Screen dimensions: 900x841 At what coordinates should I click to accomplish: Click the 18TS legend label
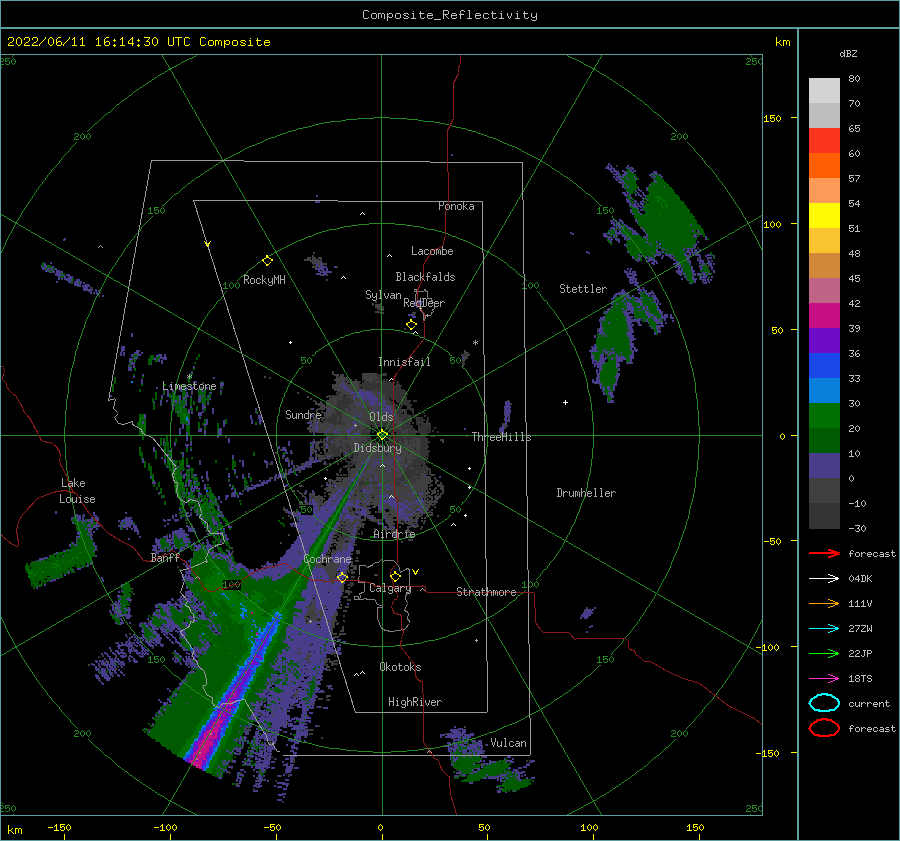tap(860, 679)
